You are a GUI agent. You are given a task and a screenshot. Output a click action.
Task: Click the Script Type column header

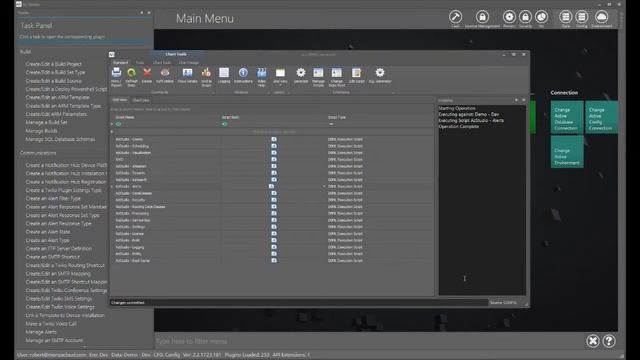tap(337, 117)
